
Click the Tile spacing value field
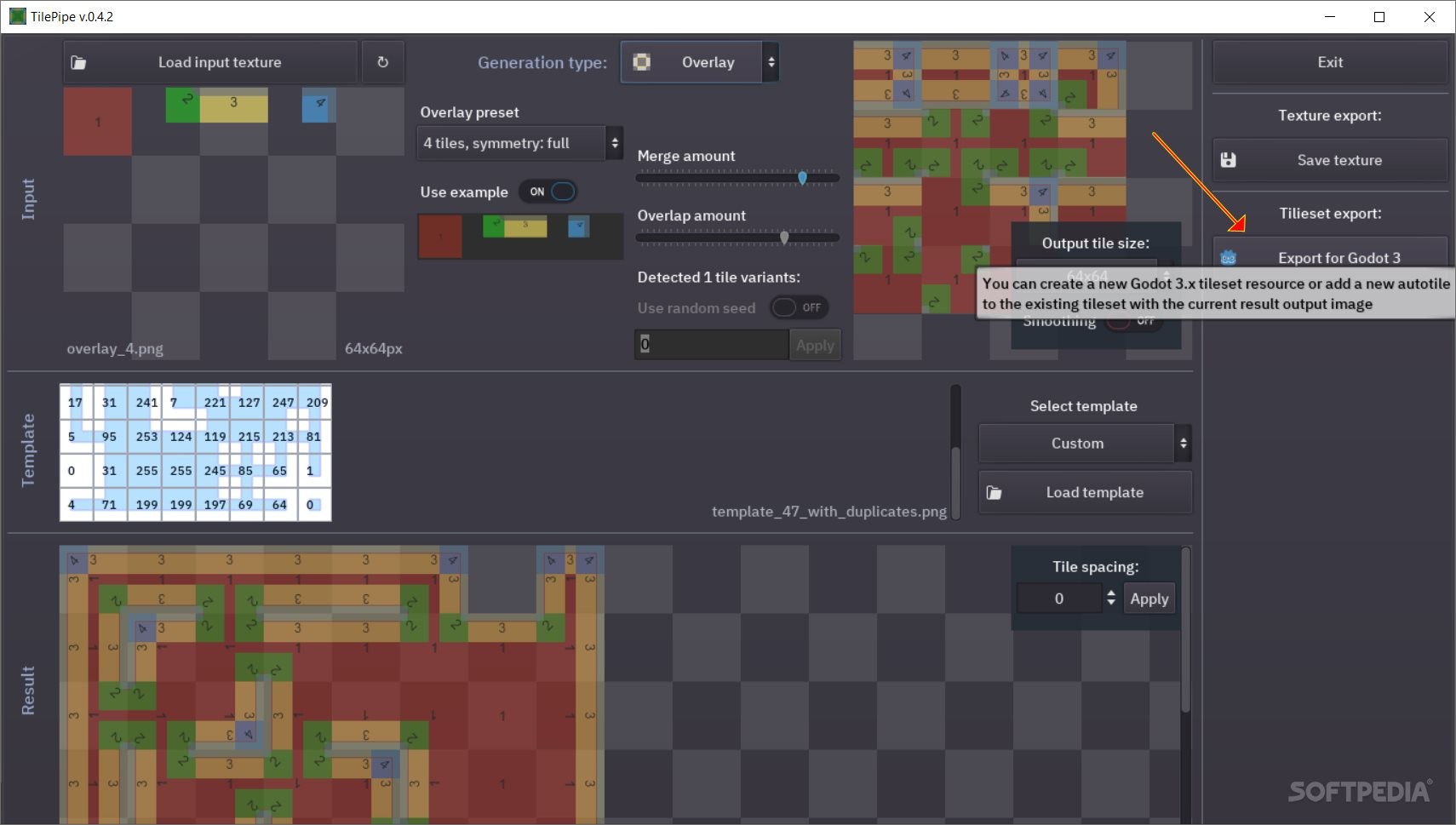tap(1059, 599)
